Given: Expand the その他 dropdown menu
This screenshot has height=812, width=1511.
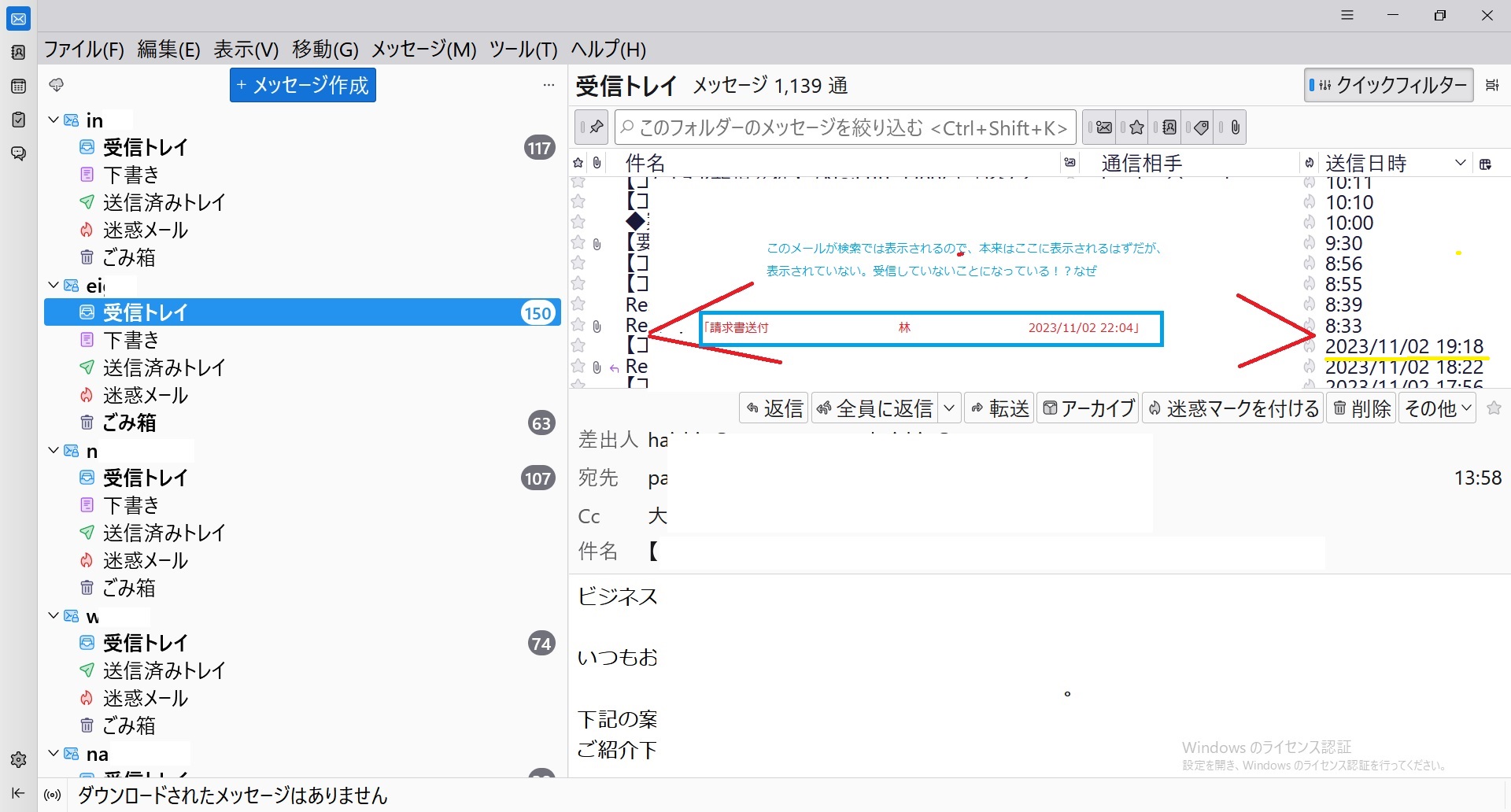Looking at the screenshot, I should (x=1437, y=408).
